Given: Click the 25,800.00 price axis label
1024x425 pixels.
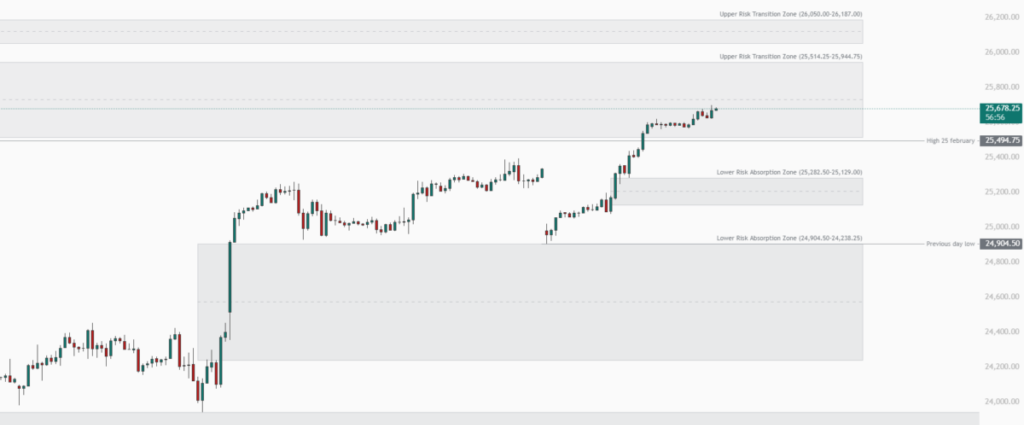Looking at the screenshot, I should coord(1001,87).
